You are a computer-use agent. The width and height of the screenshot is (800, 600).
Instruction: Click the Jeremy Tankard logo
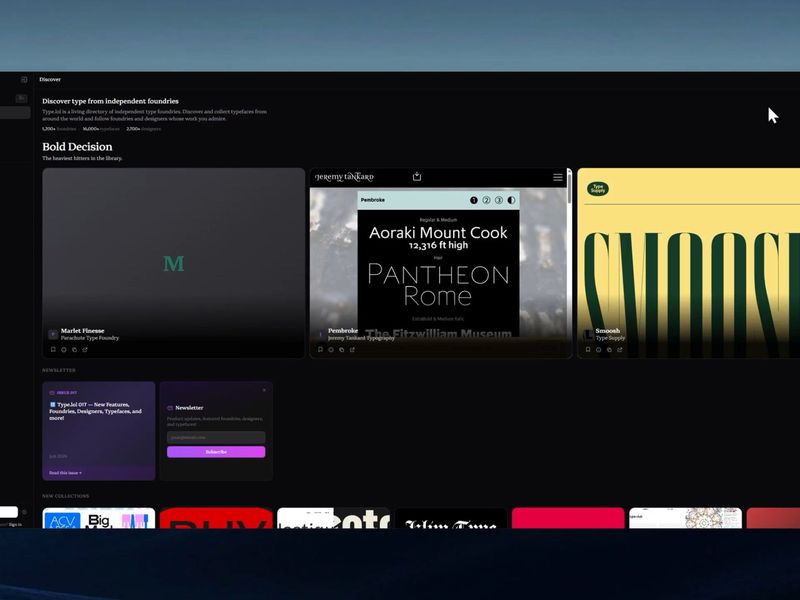tap(344, 177)
